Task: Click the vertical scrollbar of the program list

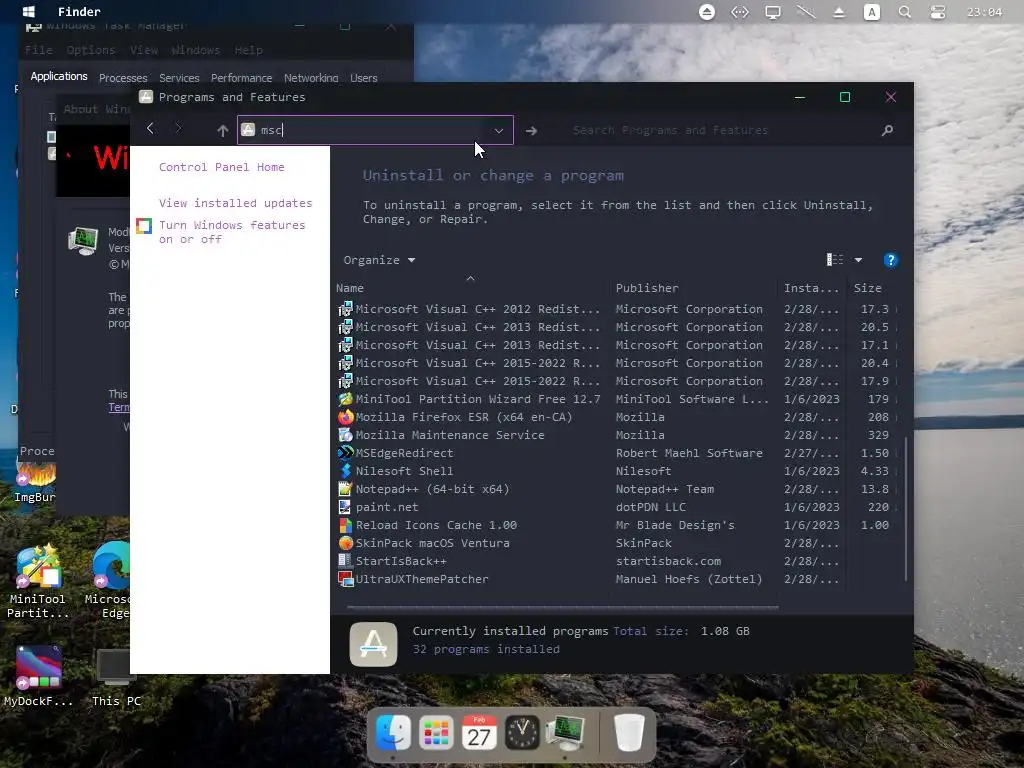Action: point(906,509)
